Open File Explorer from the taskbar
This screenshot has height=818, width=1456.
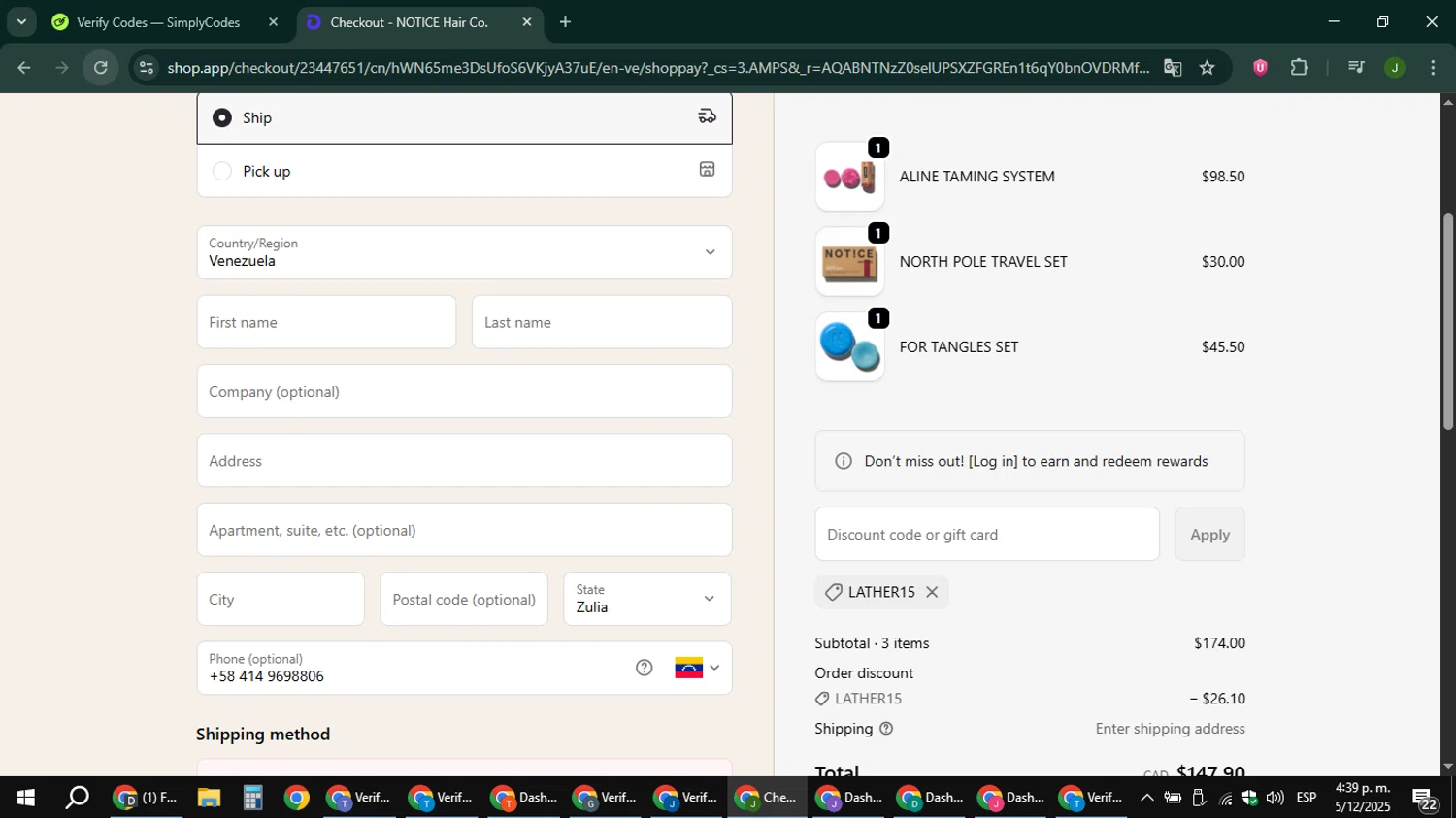(x=209, y=798)
